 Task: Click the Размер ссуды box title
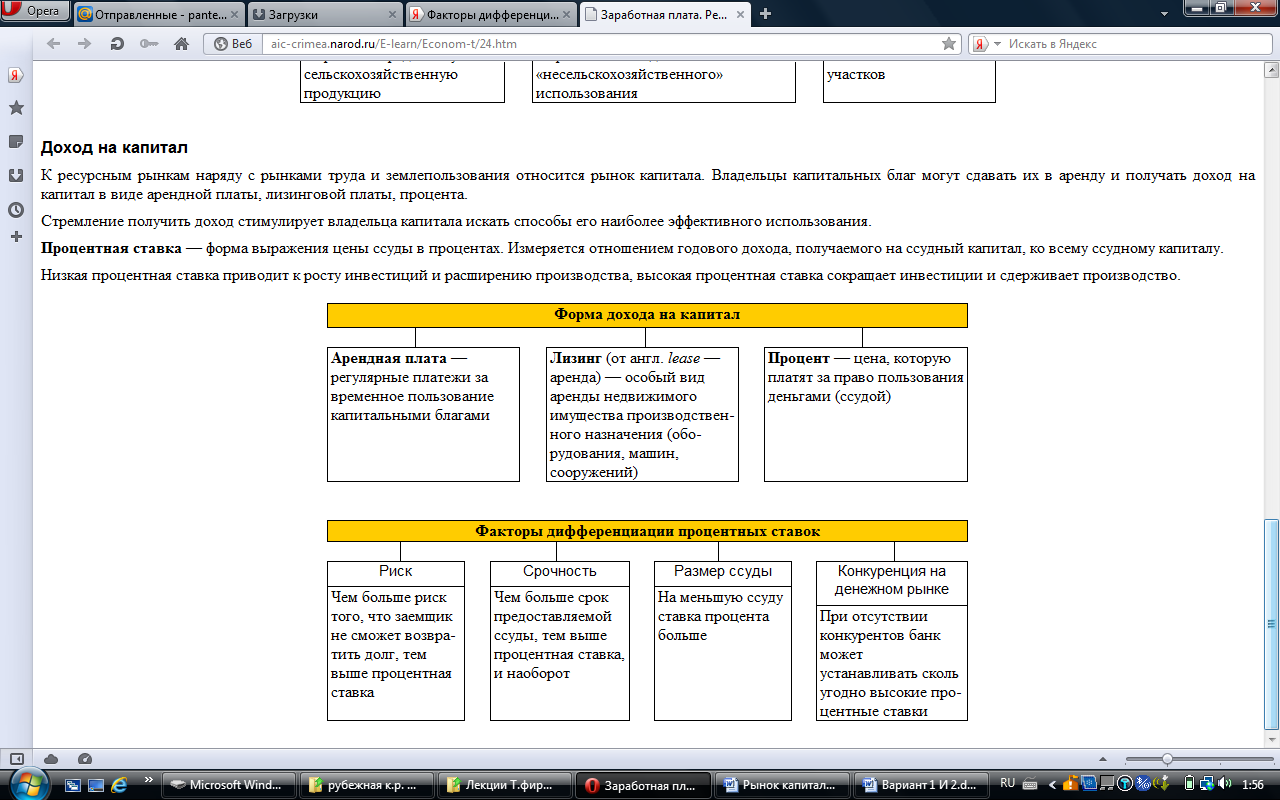pyautogui.click(x=723, y=572)
